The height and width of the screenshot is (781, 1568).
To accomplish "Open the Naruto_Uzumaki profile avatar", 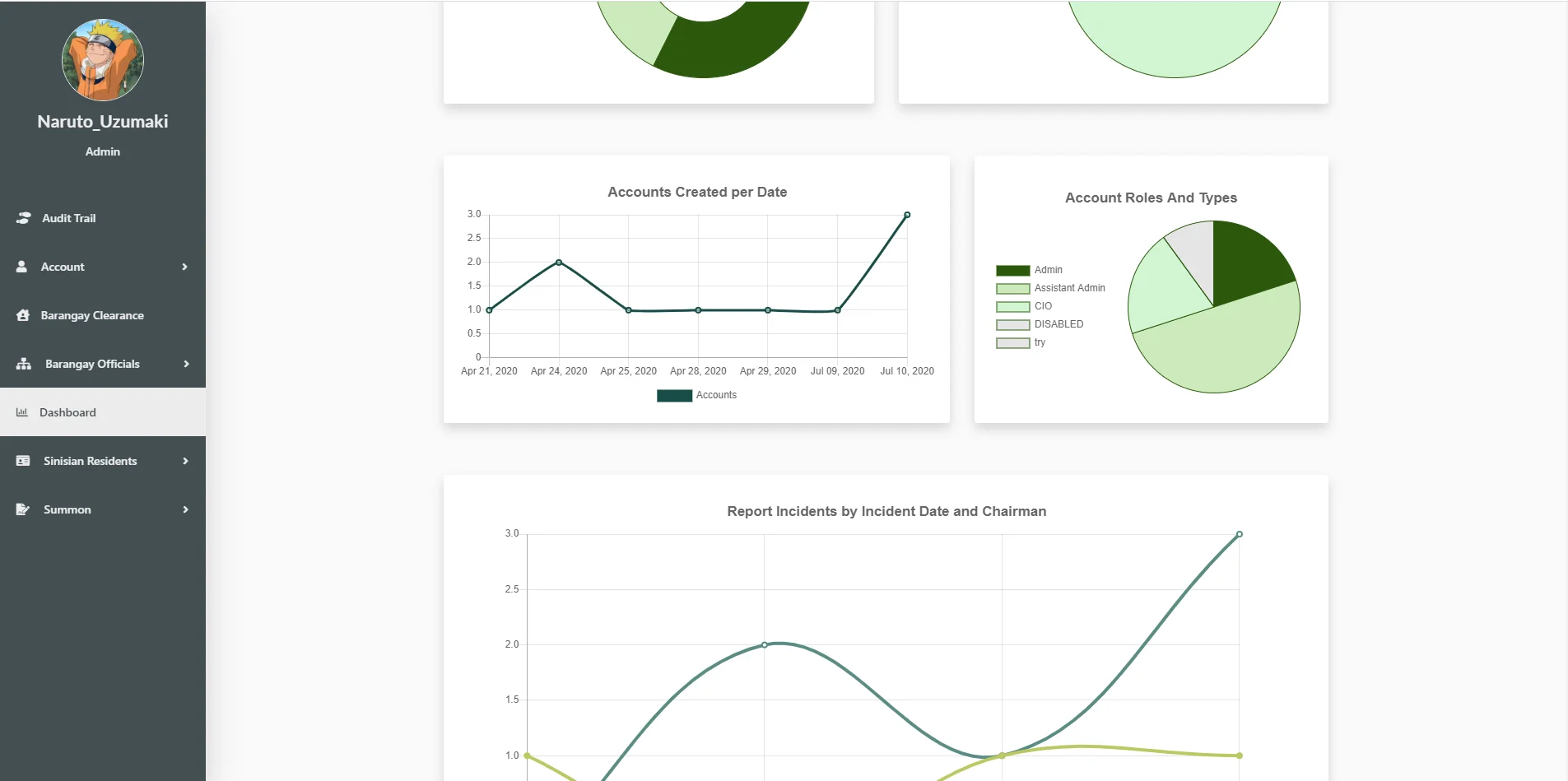I will (x=103, y=60).
